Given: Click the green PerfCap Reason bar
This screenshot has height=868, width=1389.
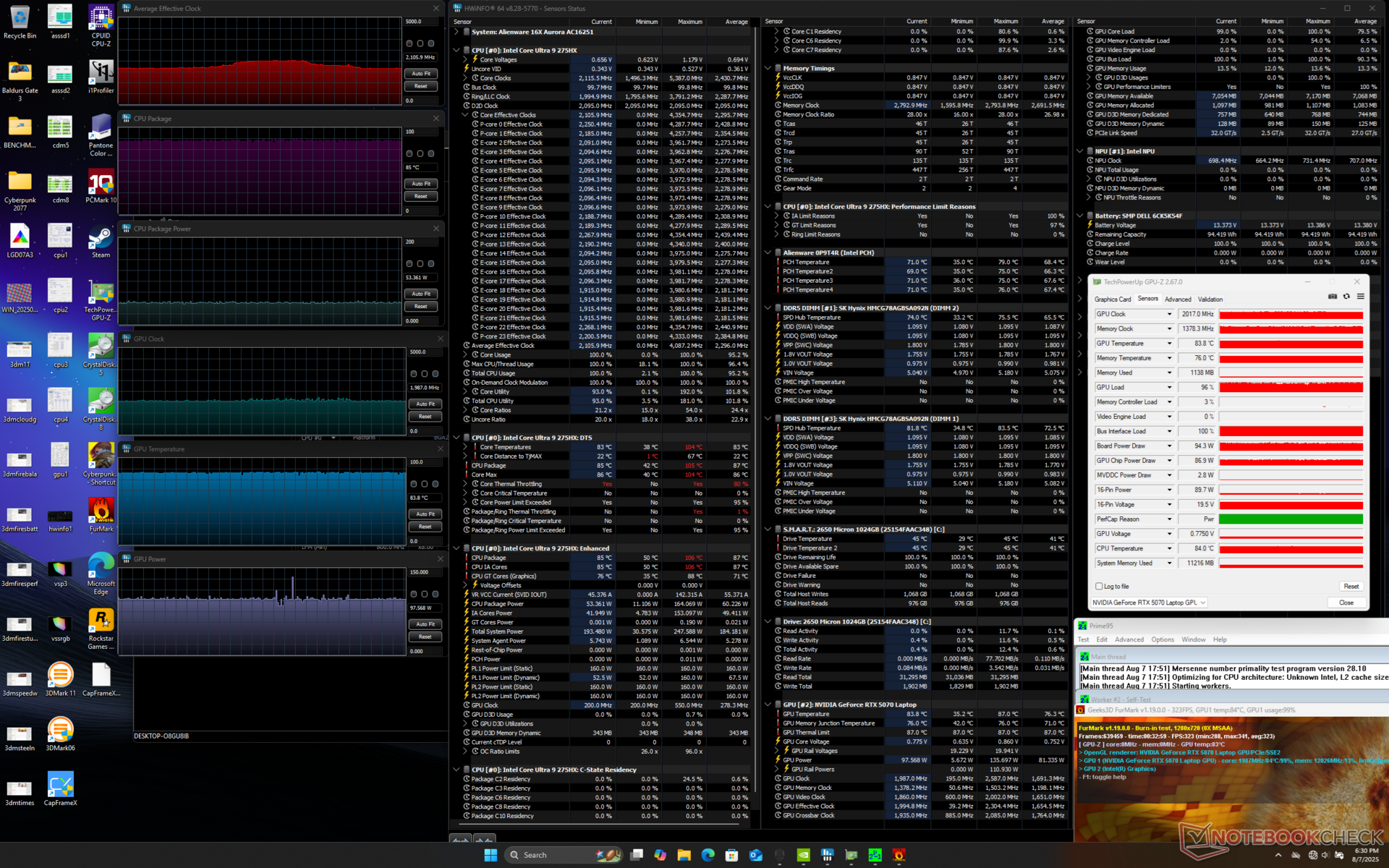Looking at the screenshot, I should pos(1291,519).
